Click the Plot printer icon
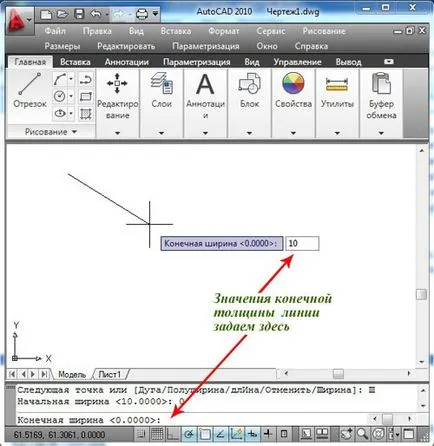 click(x=142, y=14)
